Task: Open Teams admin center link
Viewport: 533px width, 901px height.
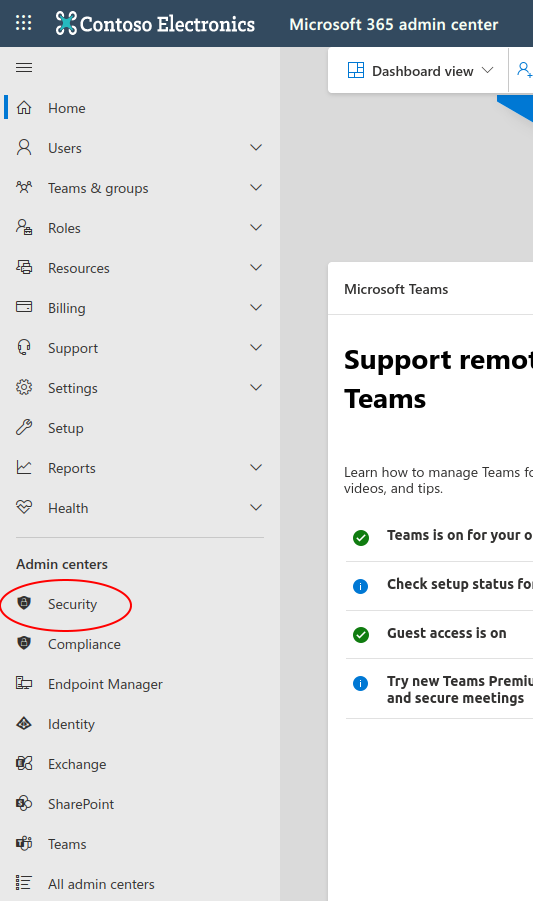Action: point(67,844)
